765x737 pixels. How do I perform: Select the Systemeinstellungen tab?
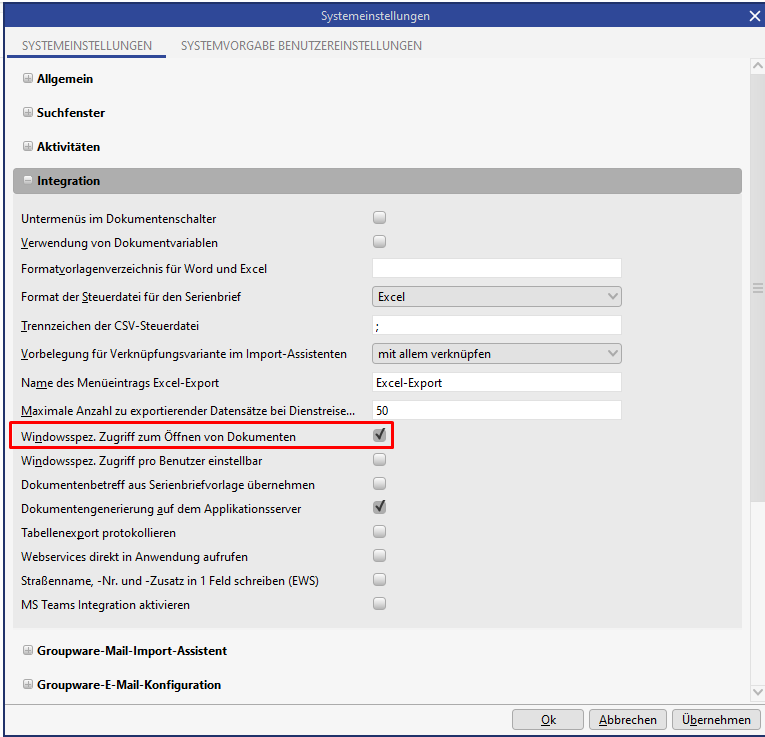pos(87,46)
